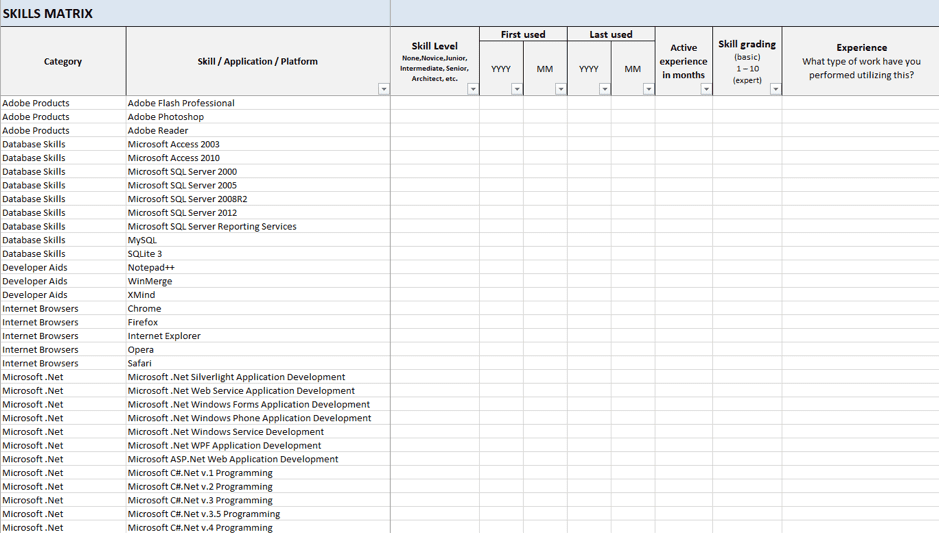
Task: Select the Experience header cell
Action: tap(861, 61)
